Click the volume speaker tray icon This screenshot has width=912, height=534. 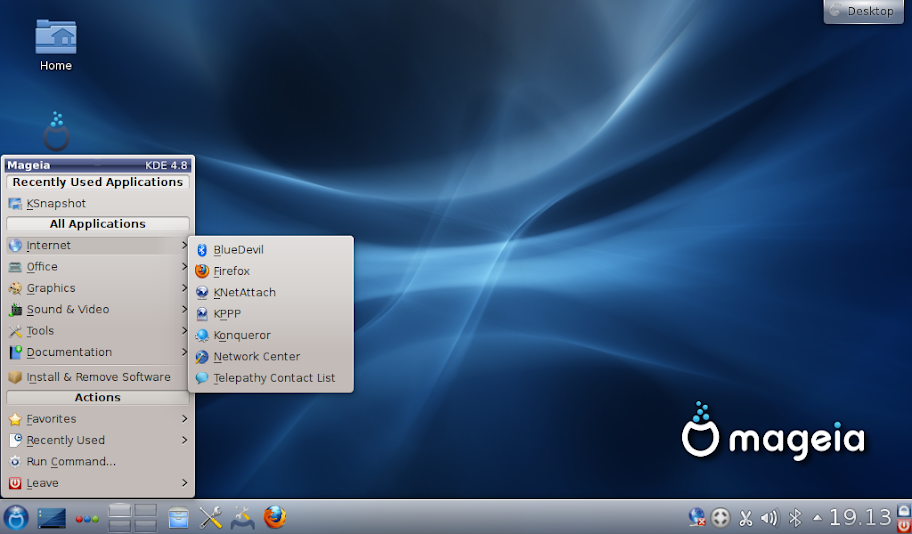(769, 518)
